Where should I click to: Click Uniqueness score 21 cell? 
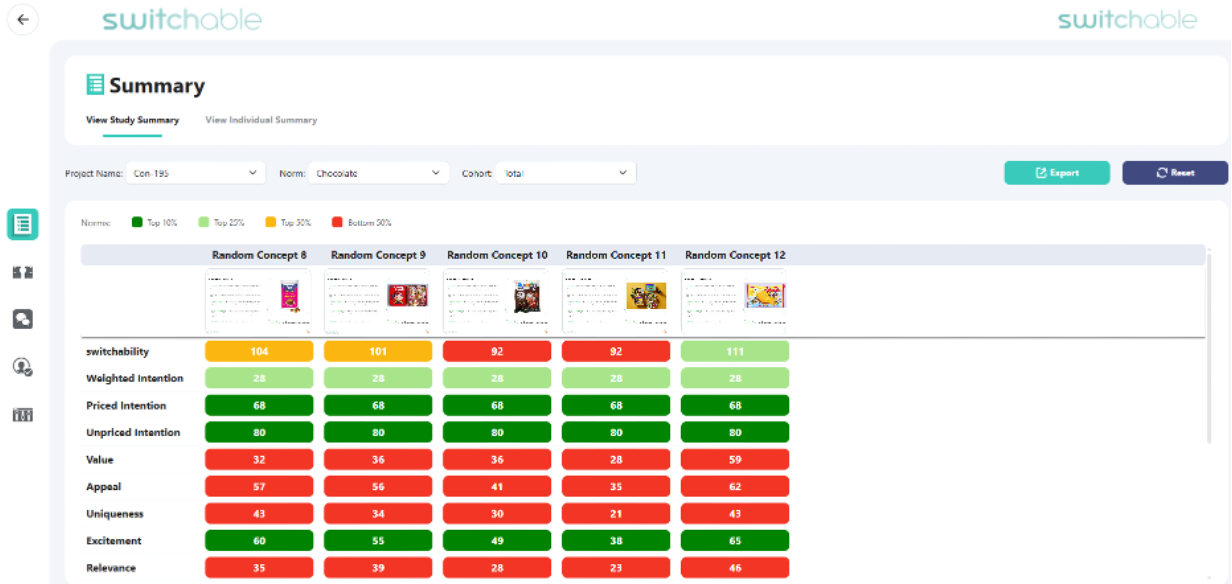tap(616, 514)
